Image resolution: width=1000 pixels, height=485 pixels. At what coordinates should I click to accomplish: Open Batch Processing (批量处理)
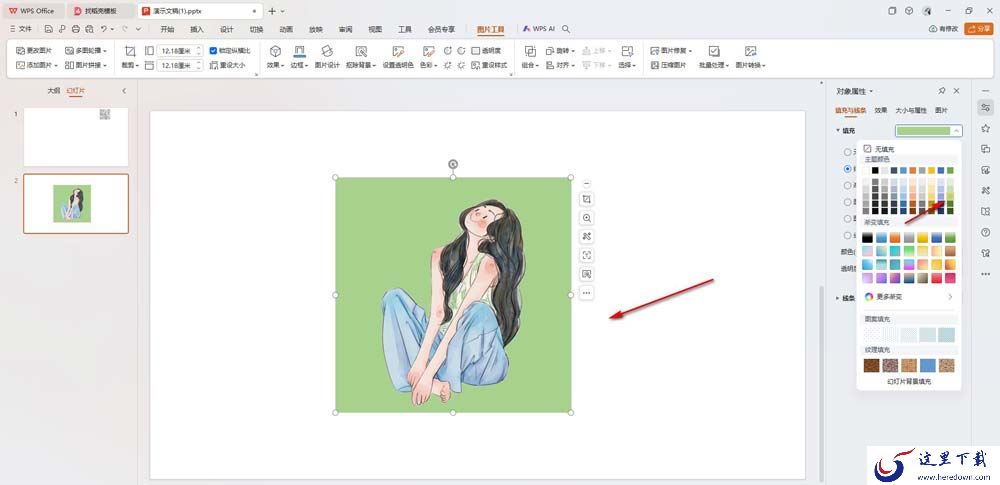pos(714,56)
